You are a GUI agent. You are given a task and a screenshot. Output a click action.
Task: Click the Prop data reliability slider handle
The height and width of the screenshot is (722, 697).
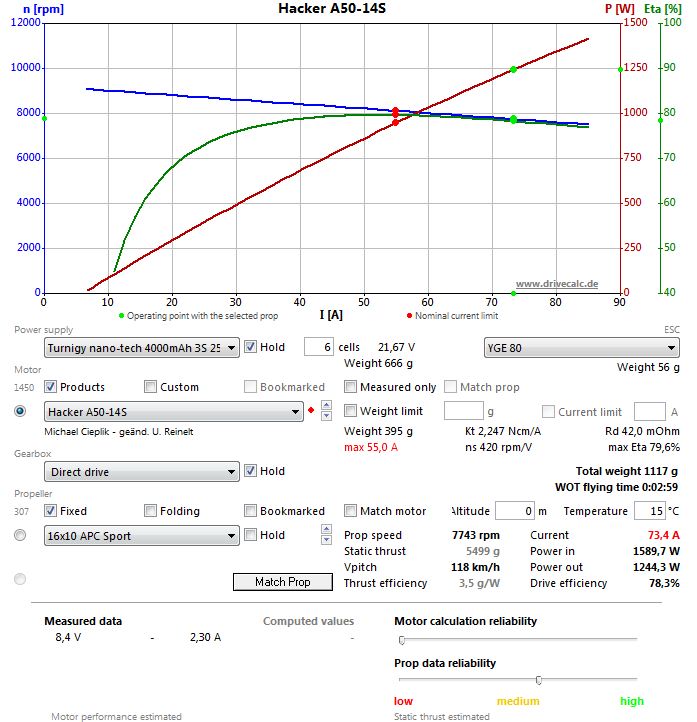tap(539, 680)
